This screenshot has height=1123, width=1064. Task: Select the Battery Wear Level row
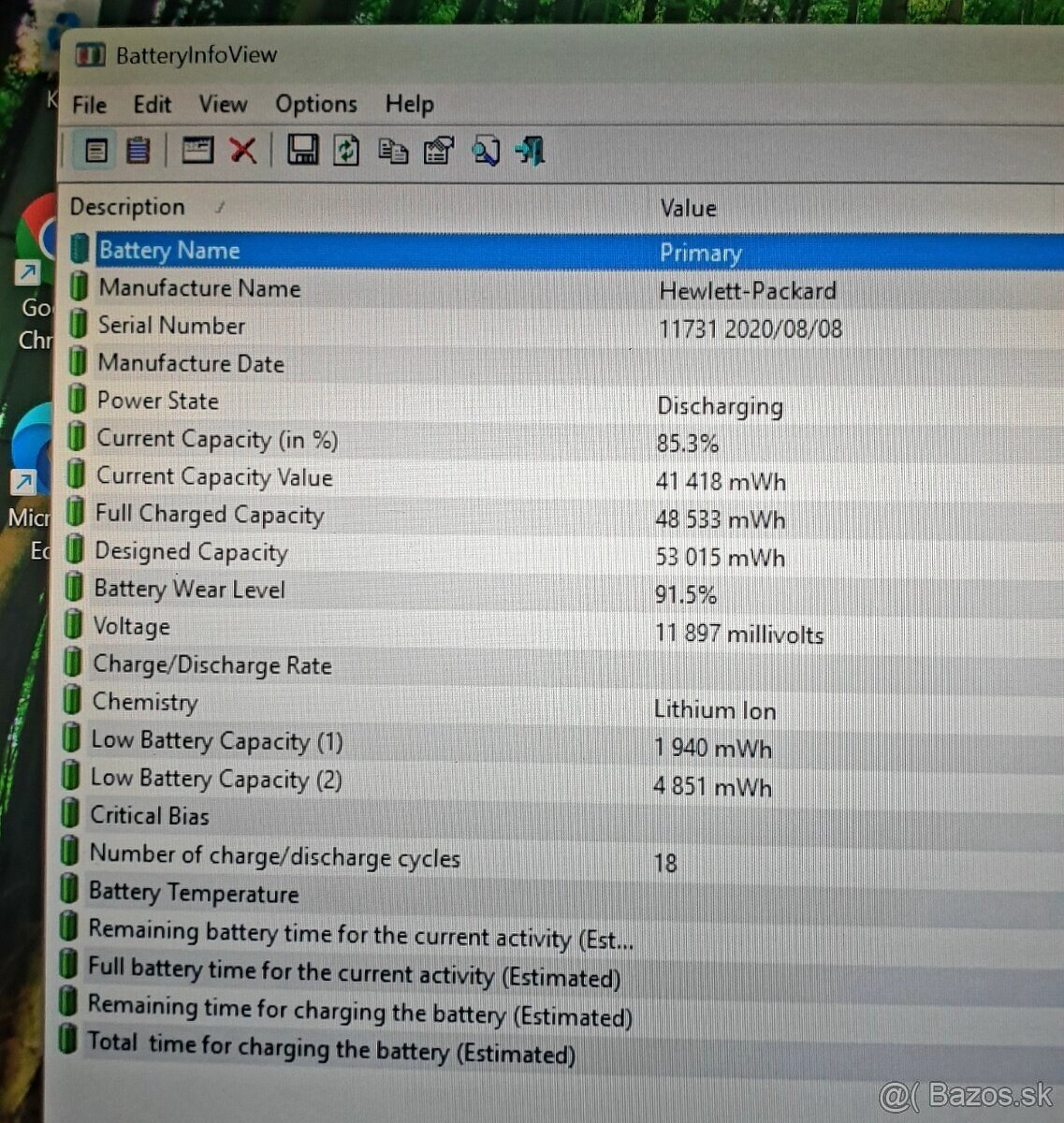point(190,590)
